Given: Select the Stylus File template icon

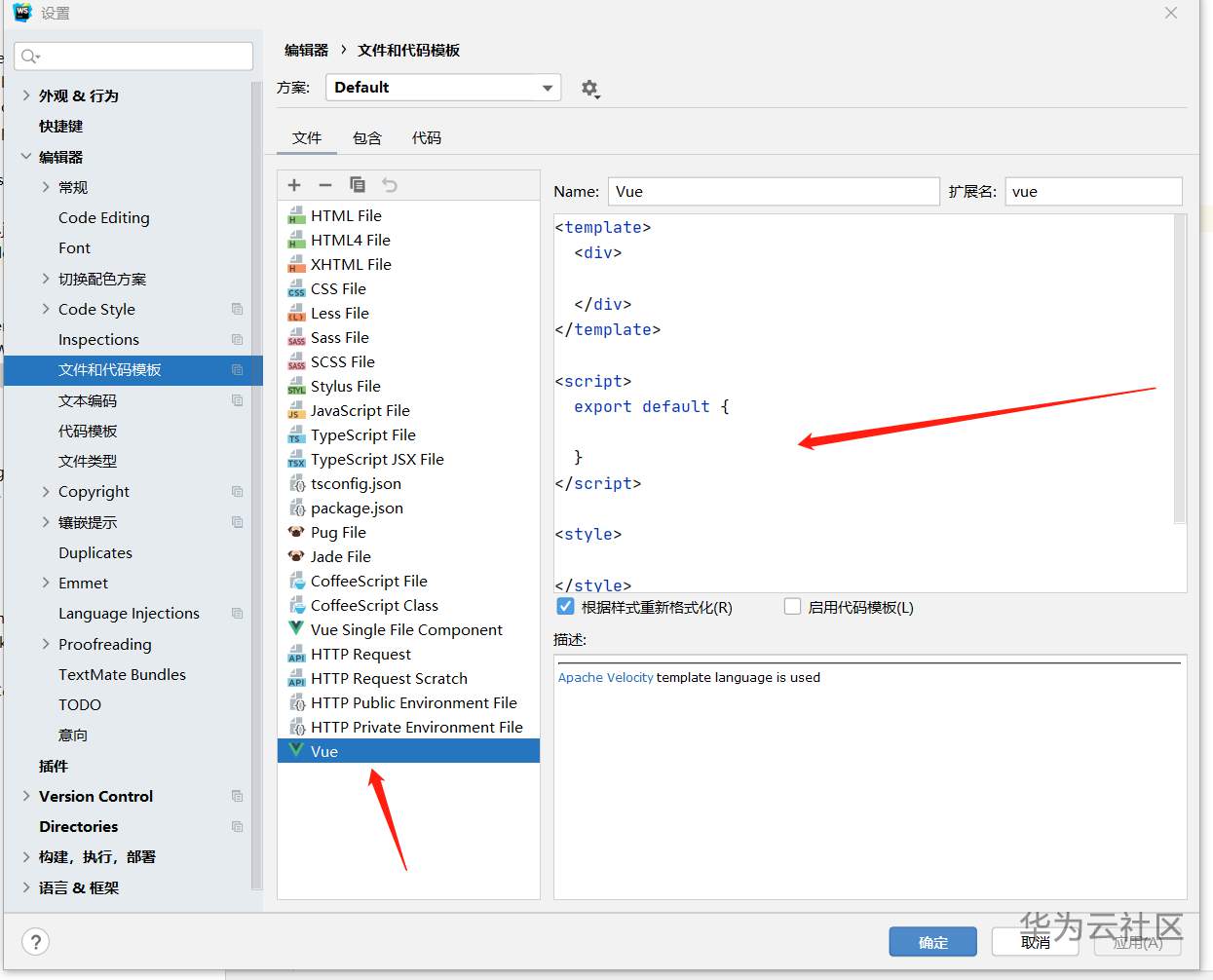Looking at the screenshot, I should (296, 386).
